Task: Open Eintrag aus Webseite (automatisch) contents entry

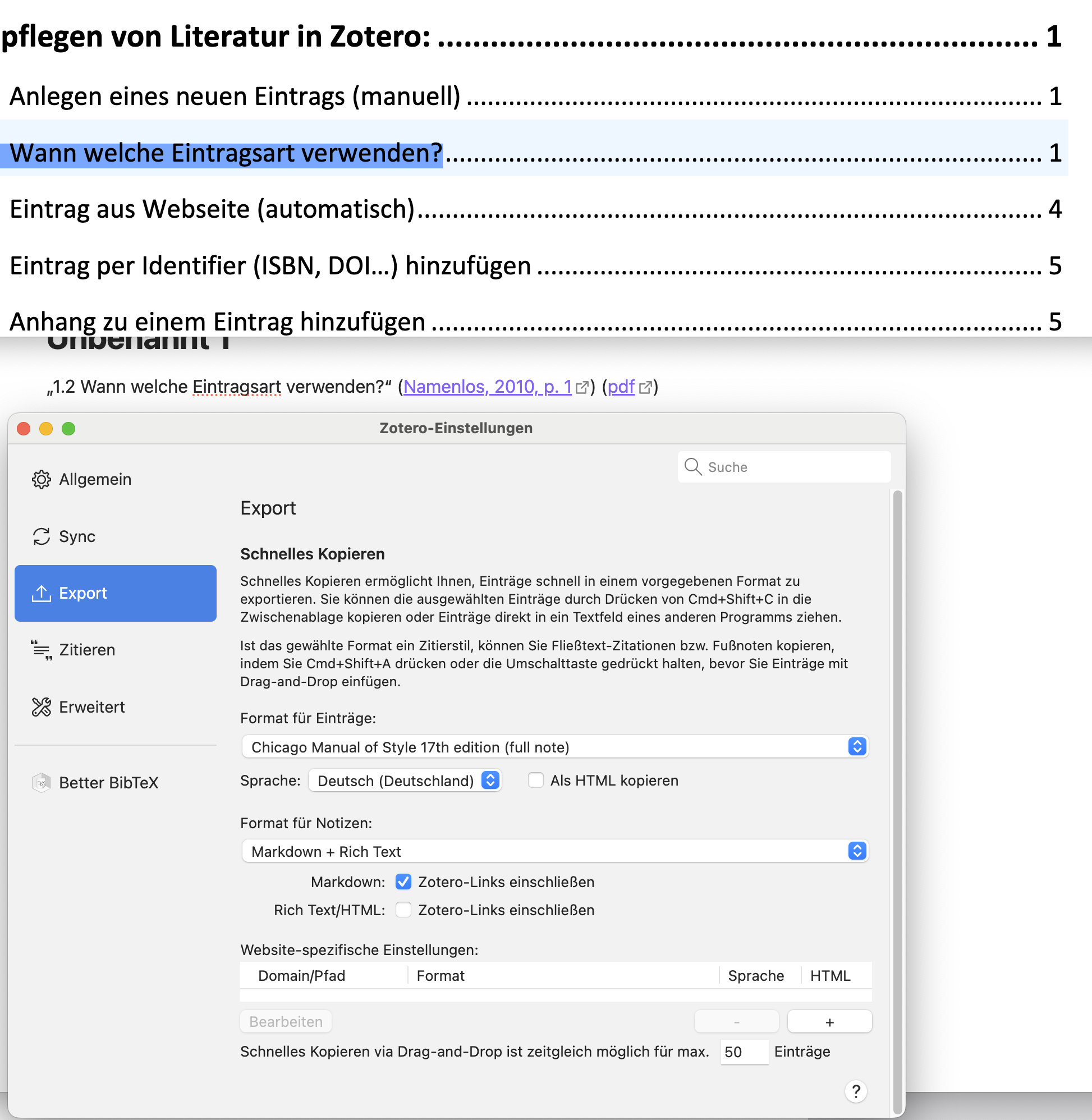Action: (212, 209)
